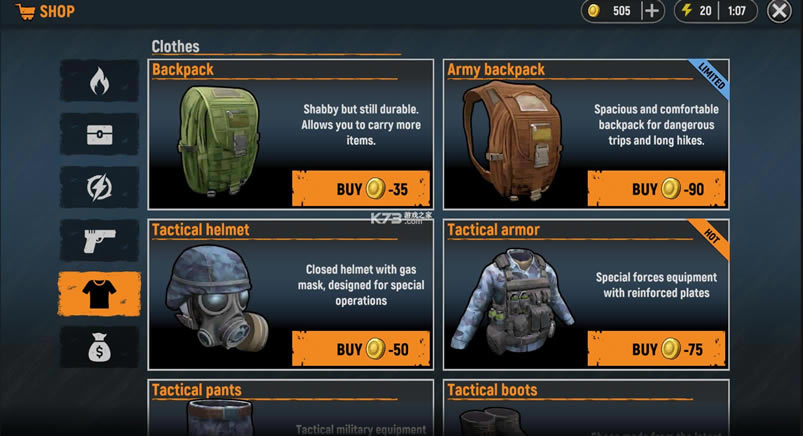Image resolution: width=803 pixels, height=436 pixels.
Task: Select the brown Army backpack image
Action: click(512, 140)
